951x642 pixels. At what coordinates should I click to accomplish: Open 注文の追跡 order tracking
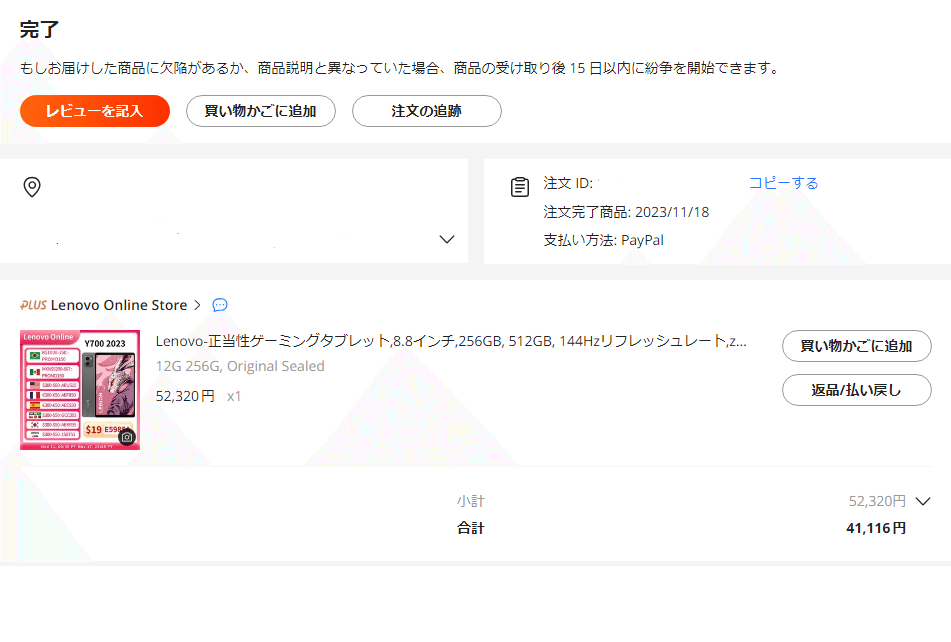[426, 111]
